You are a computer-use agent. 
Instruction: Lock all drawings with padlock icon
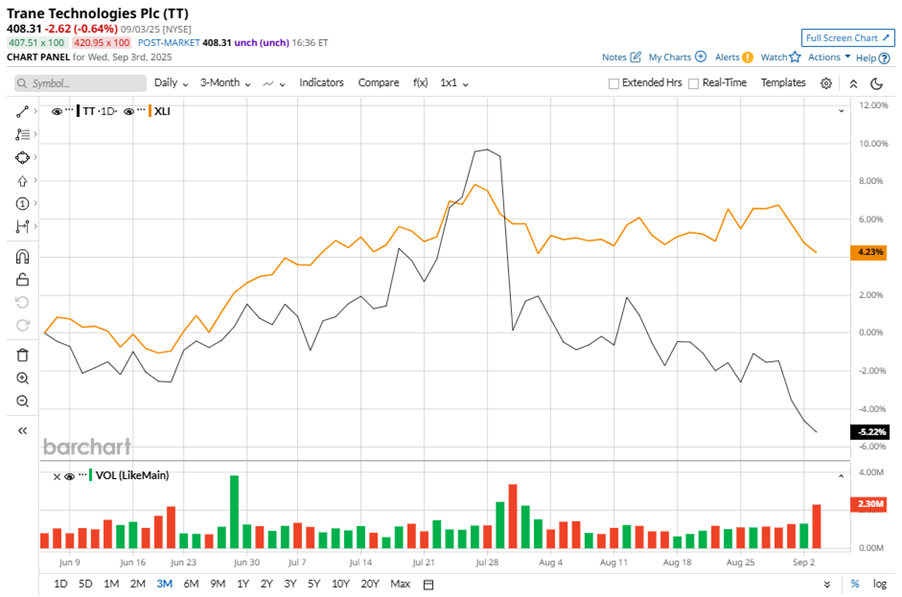22,280
